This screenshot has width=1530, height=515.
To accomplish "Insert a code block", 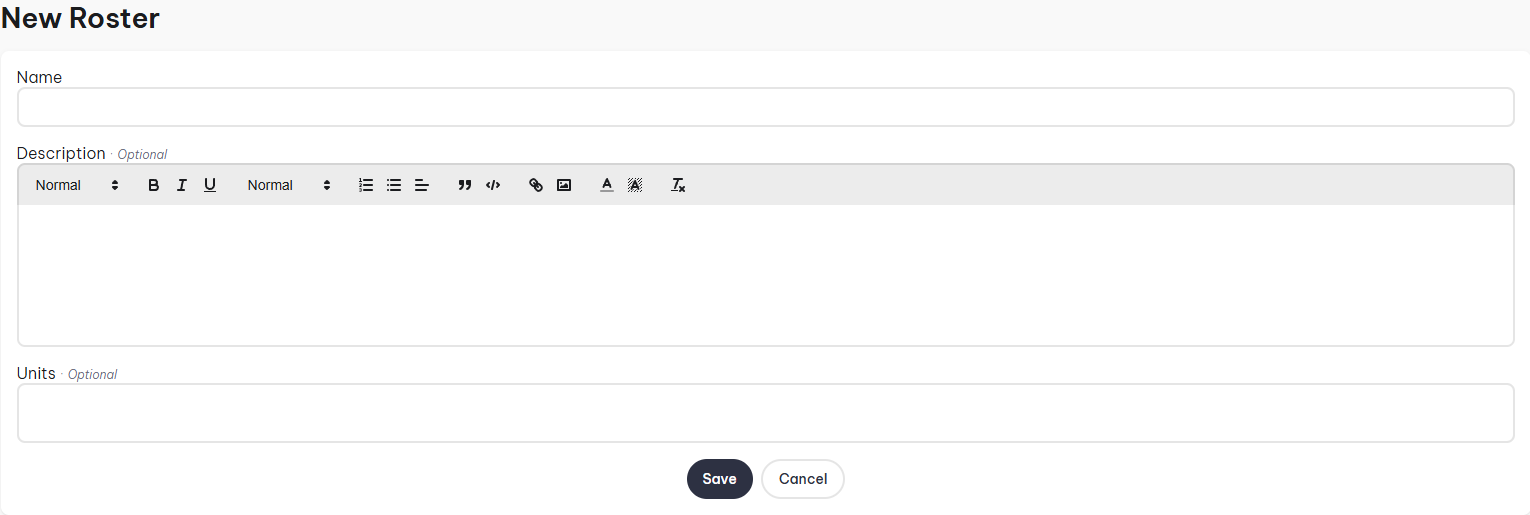I will 493,185.
